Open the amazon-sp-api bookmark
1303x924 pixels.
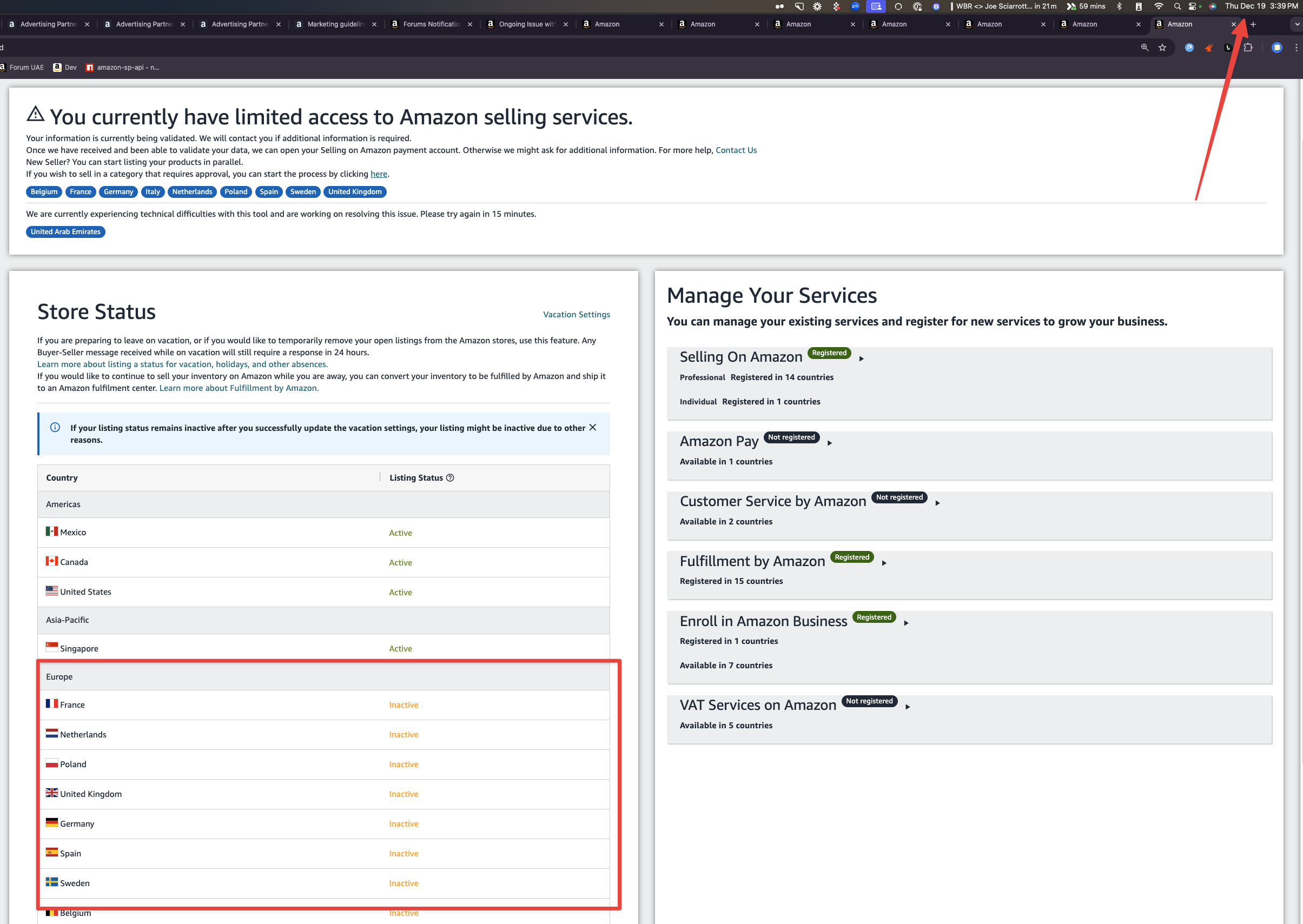click(x=122, y=67)
